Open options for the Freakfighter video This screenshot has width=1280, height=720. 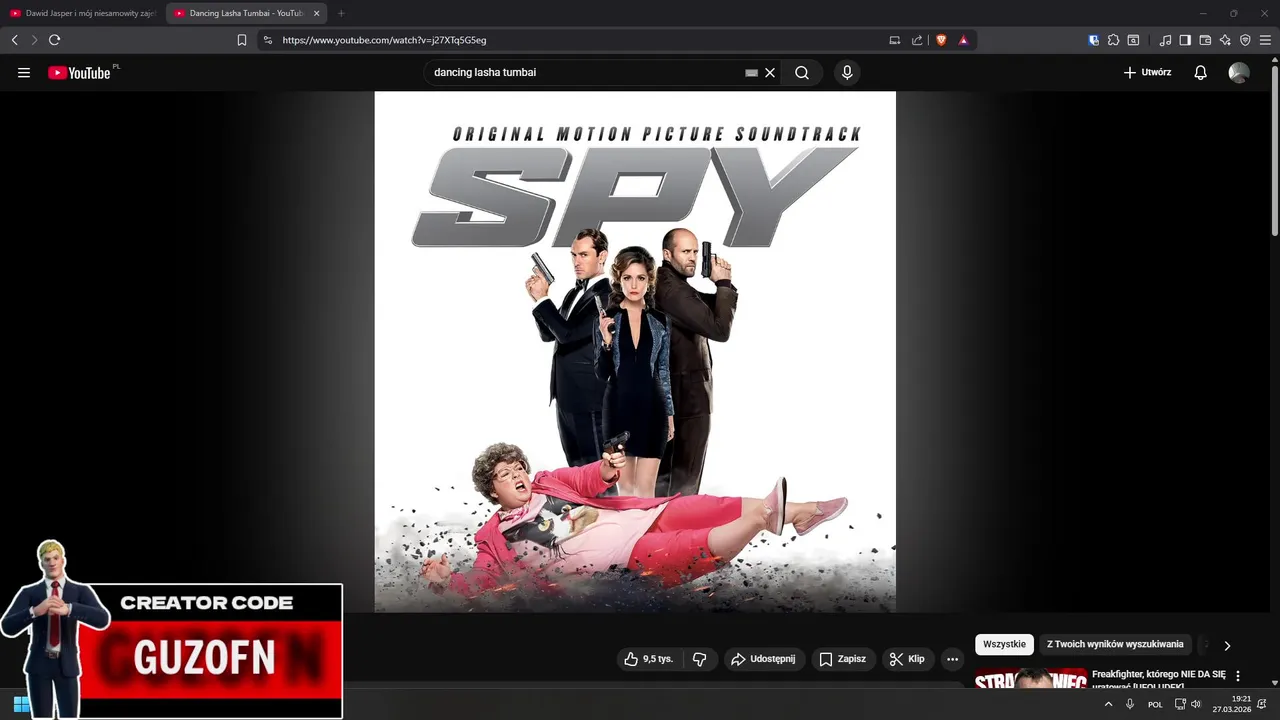[x=1238, y=676]
